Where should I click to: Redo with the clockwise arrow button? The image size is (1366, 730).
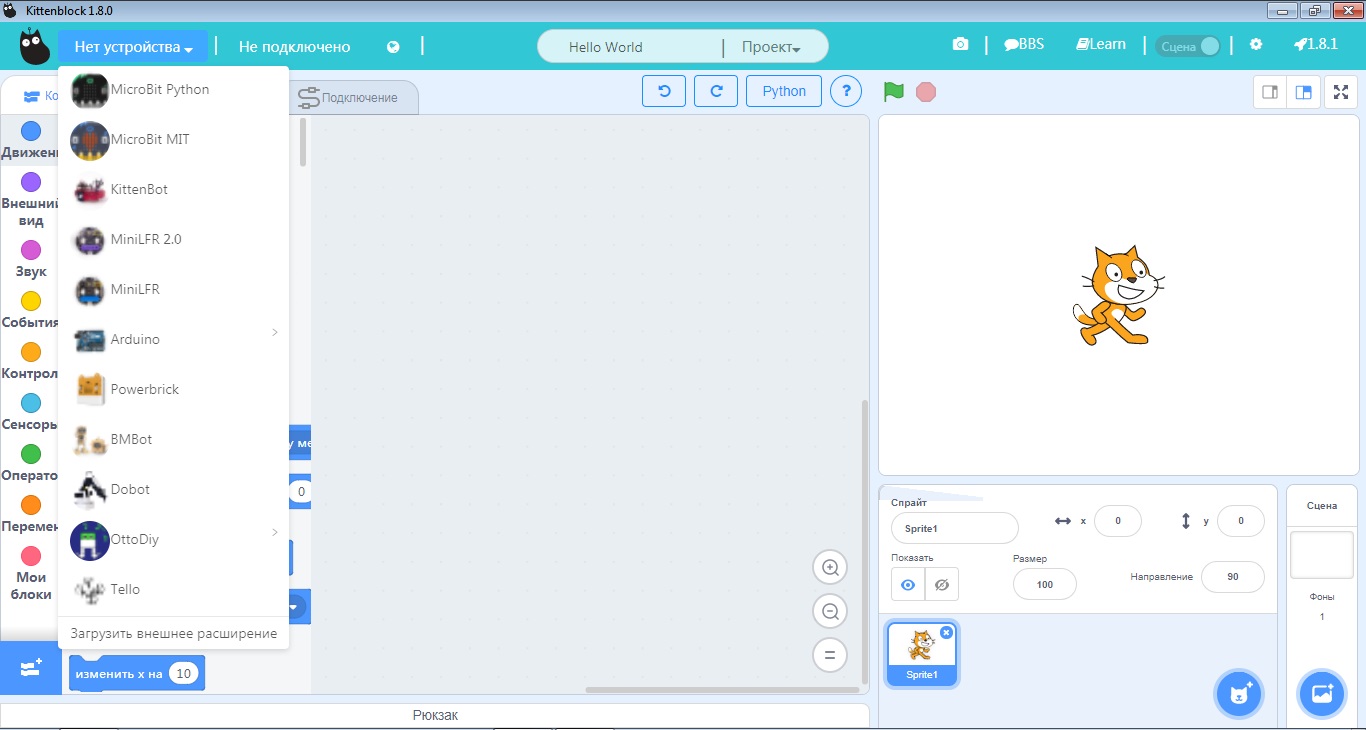coord(716,91)
